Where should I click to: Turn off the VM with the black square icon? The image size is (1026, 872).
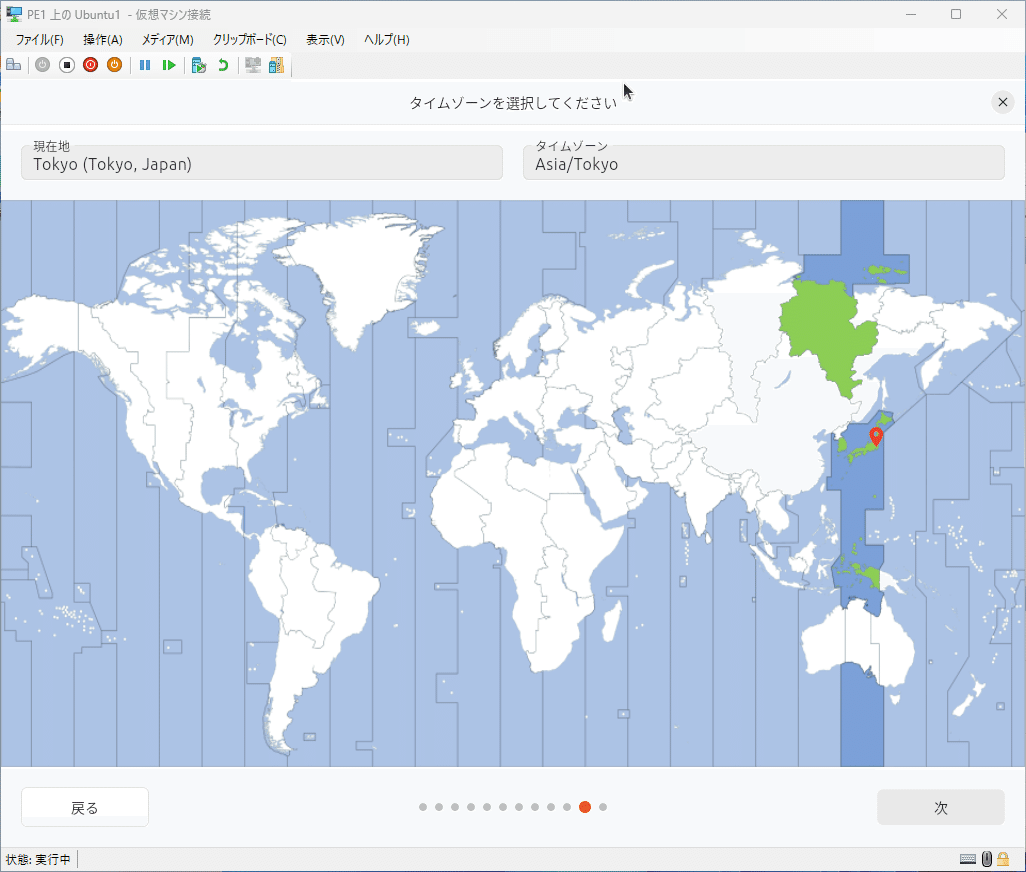tap(67, 65)
